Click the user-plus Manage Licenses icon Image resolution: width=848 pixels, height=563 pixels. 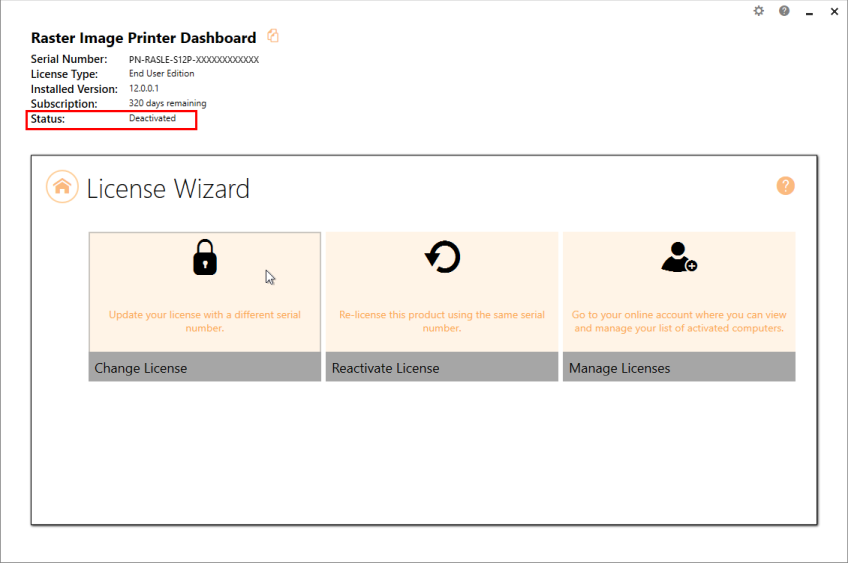tap(679, 257)
